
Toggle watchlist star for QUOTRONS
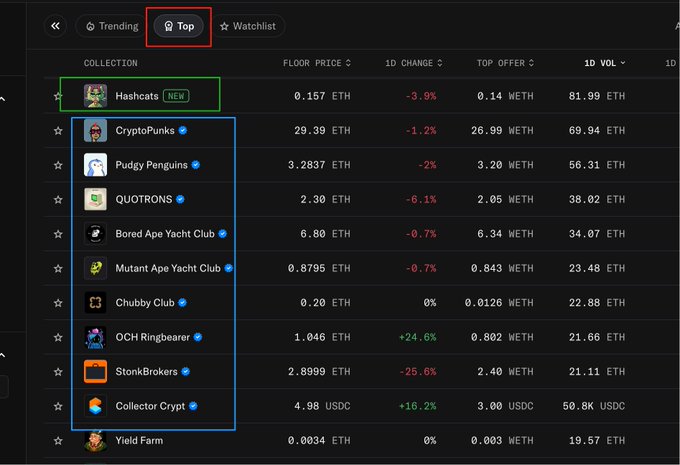58,200
